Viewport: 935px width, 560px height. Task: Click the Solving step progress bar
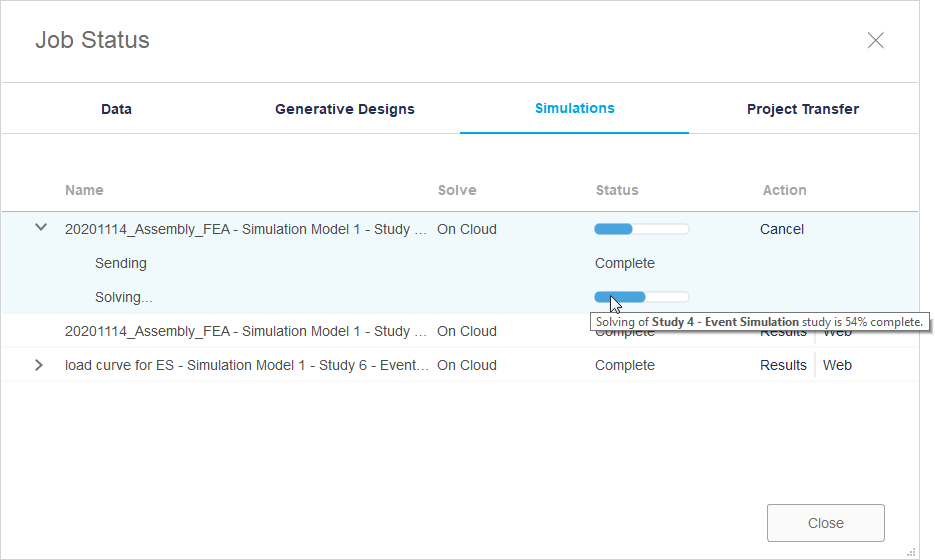click(x=641, y=297)
